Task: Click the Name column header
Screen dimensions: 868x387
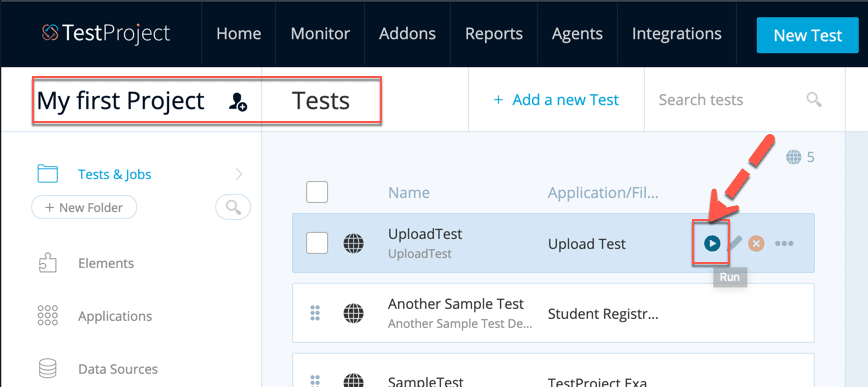Action: point(409,192)
